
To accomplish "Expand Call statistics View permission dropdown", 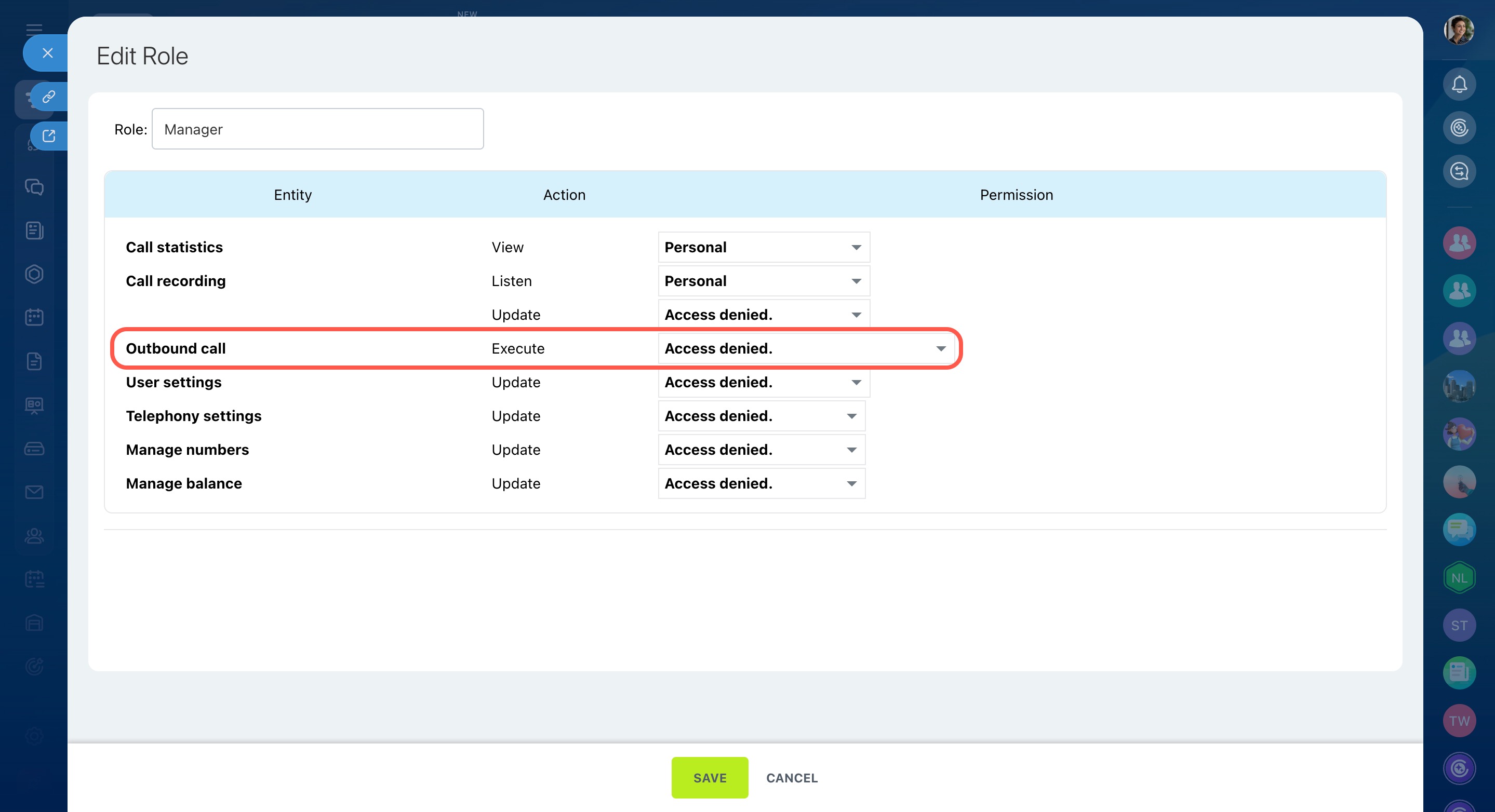I will [x=763, y=248].
